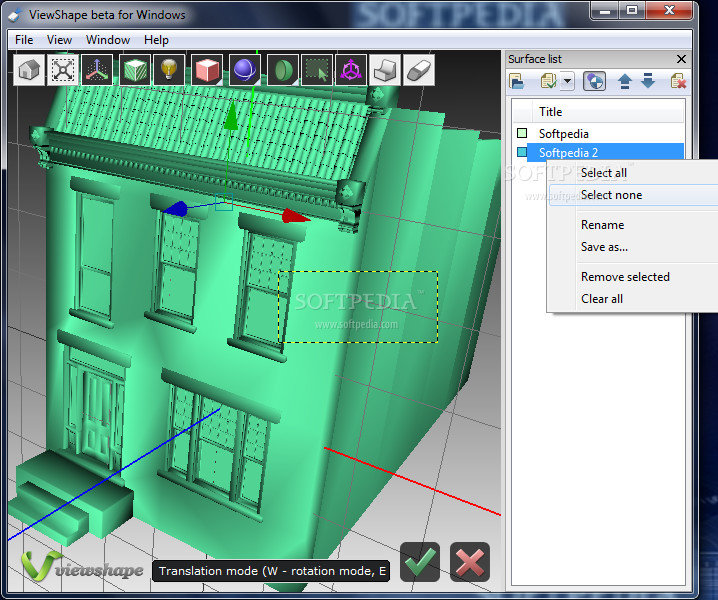Confirm transformation with green checkmark button
This screenshot has width=718, height=600.
click(x=419, y=562)
